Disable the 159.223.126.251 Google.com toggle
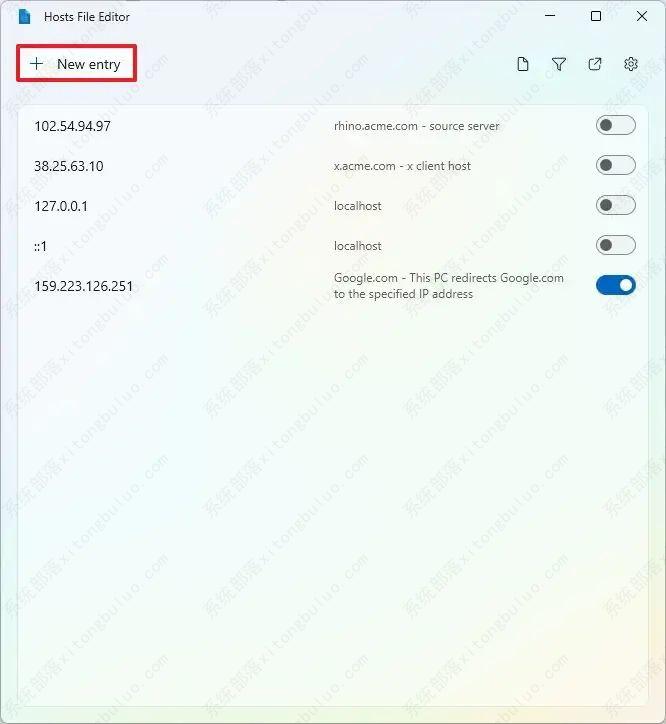Viewport: 666px width, 724px height. coord(616,285)
